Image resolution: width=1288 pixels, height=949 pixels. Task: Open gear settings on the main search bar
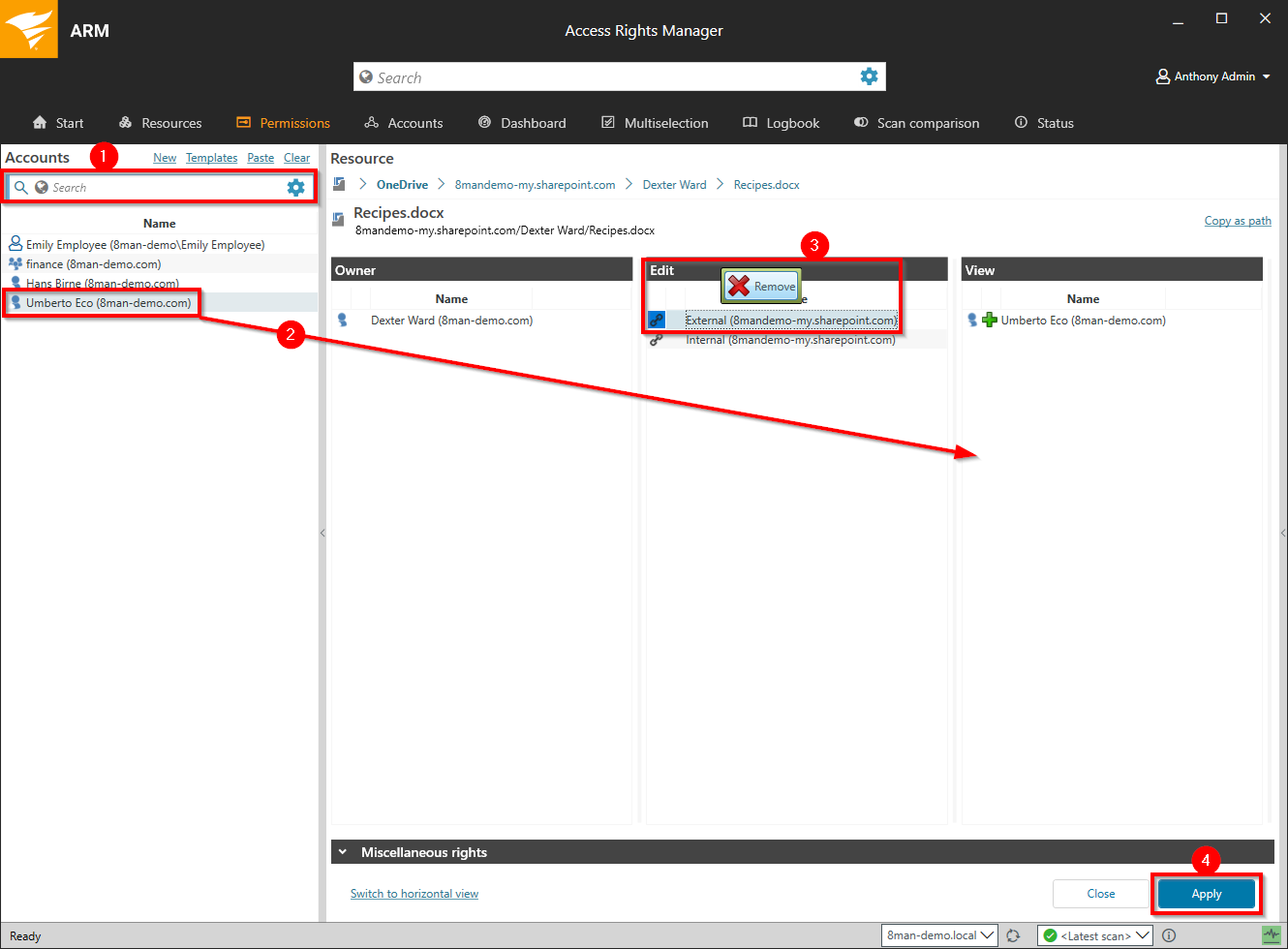pyautogui.click(x=869, y=77)
